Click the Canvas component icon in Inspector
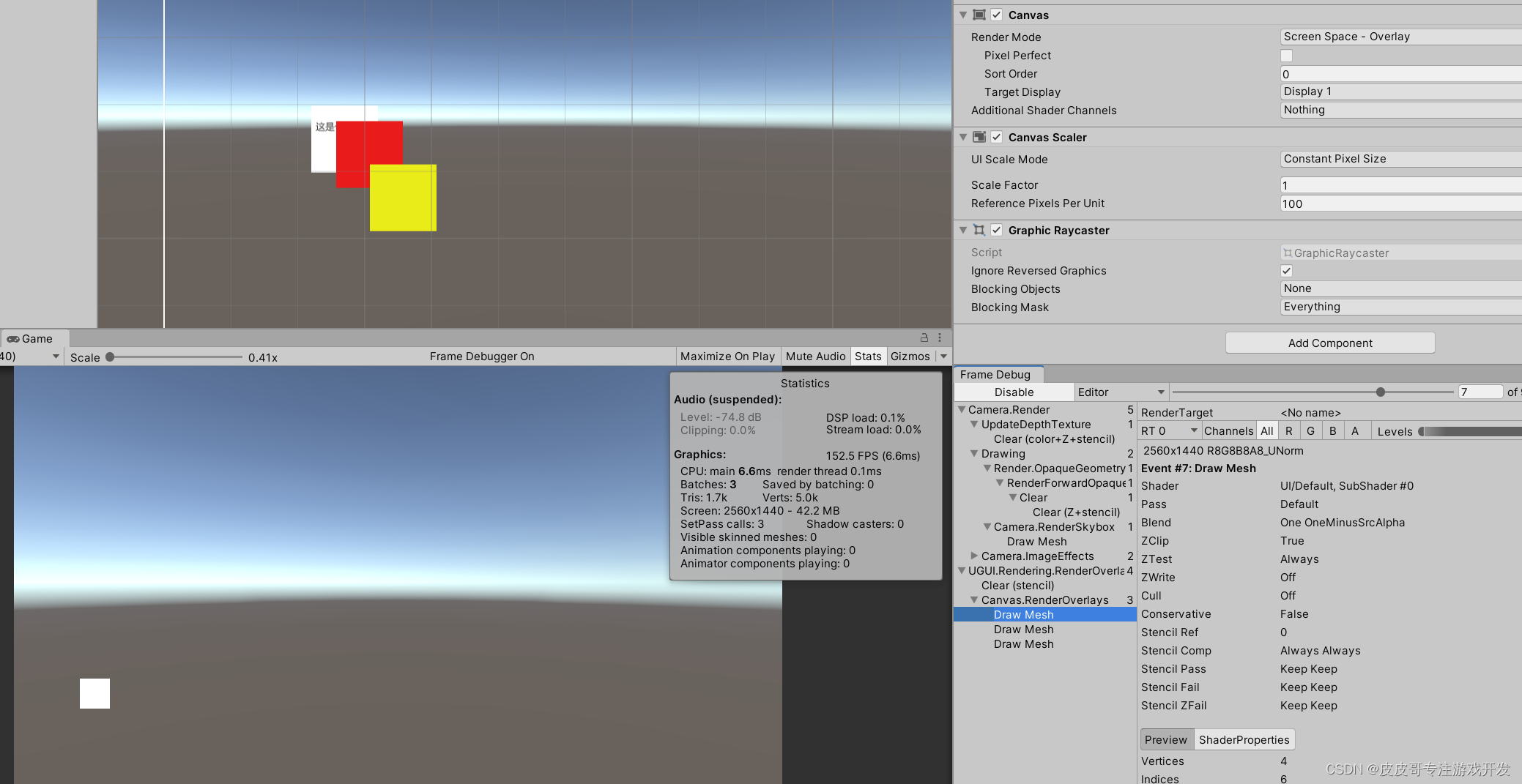This screenshot has width=1522, height=784. [x=979, y=15]
